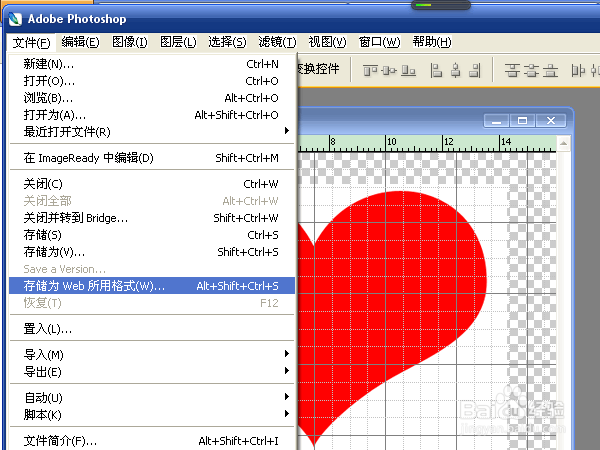Open the 视图(V) menu
Viewport: 600px width, 450px height.
pos(328,42)
